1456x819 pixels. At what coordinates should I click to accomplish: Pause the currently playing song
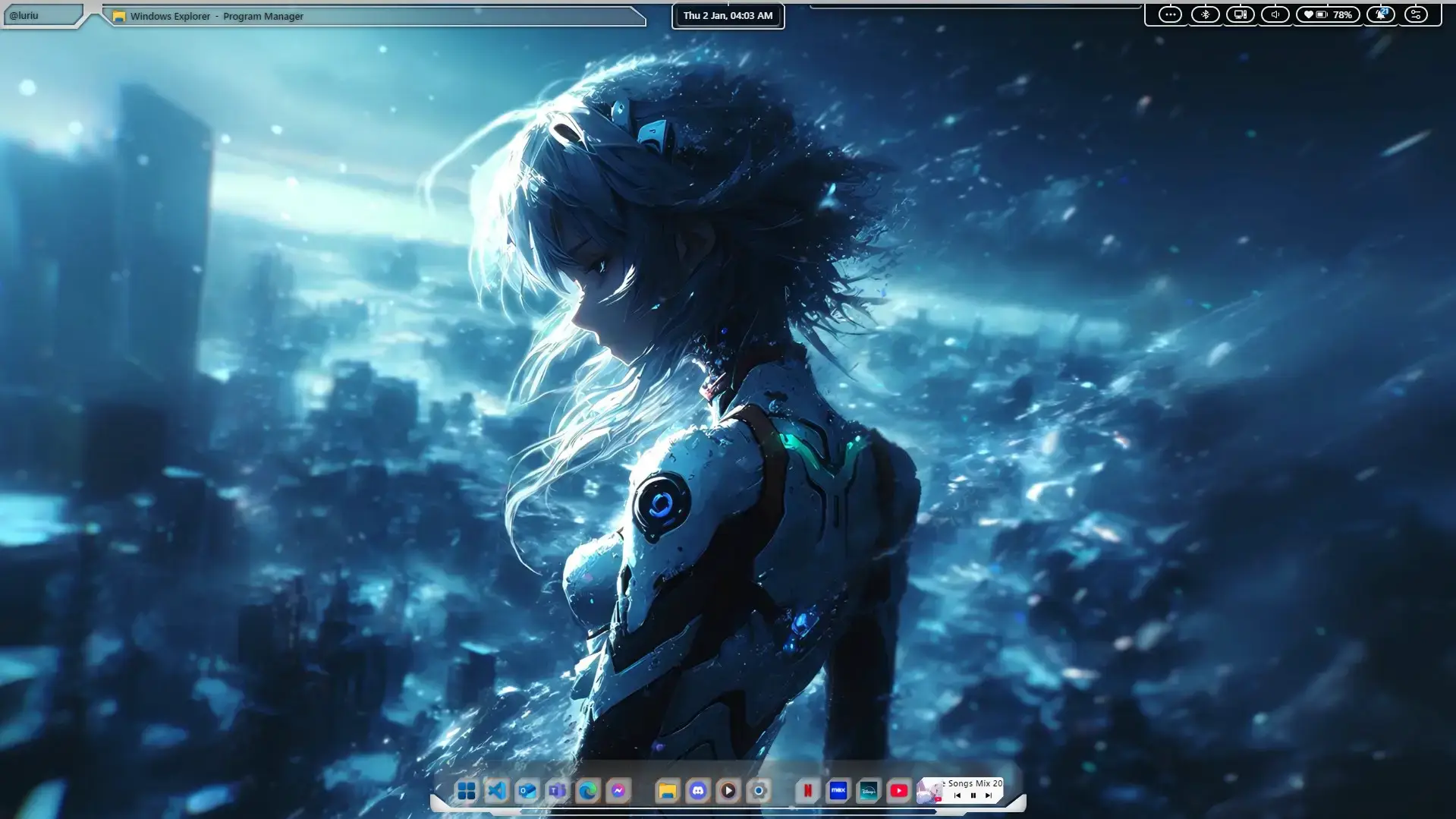pyautogui.click(x=973, y=795)
